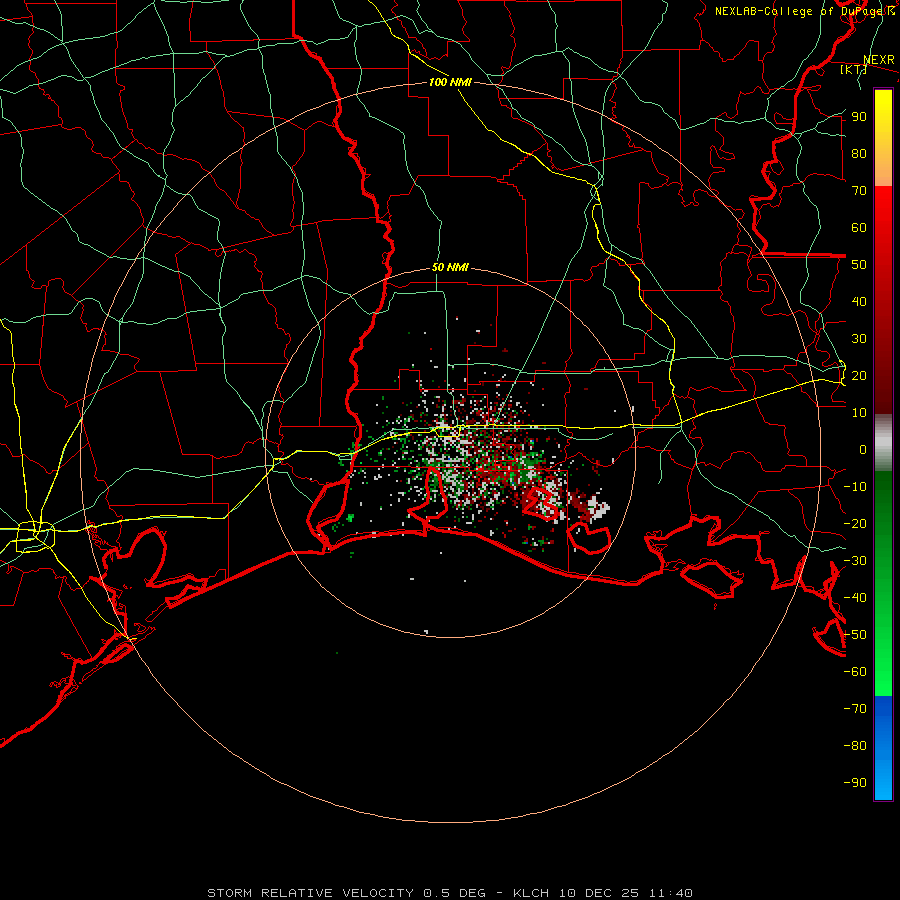This screenshot has width=900, height=900.
Task: Click the "-60" scale value
Action: [855, 672]
